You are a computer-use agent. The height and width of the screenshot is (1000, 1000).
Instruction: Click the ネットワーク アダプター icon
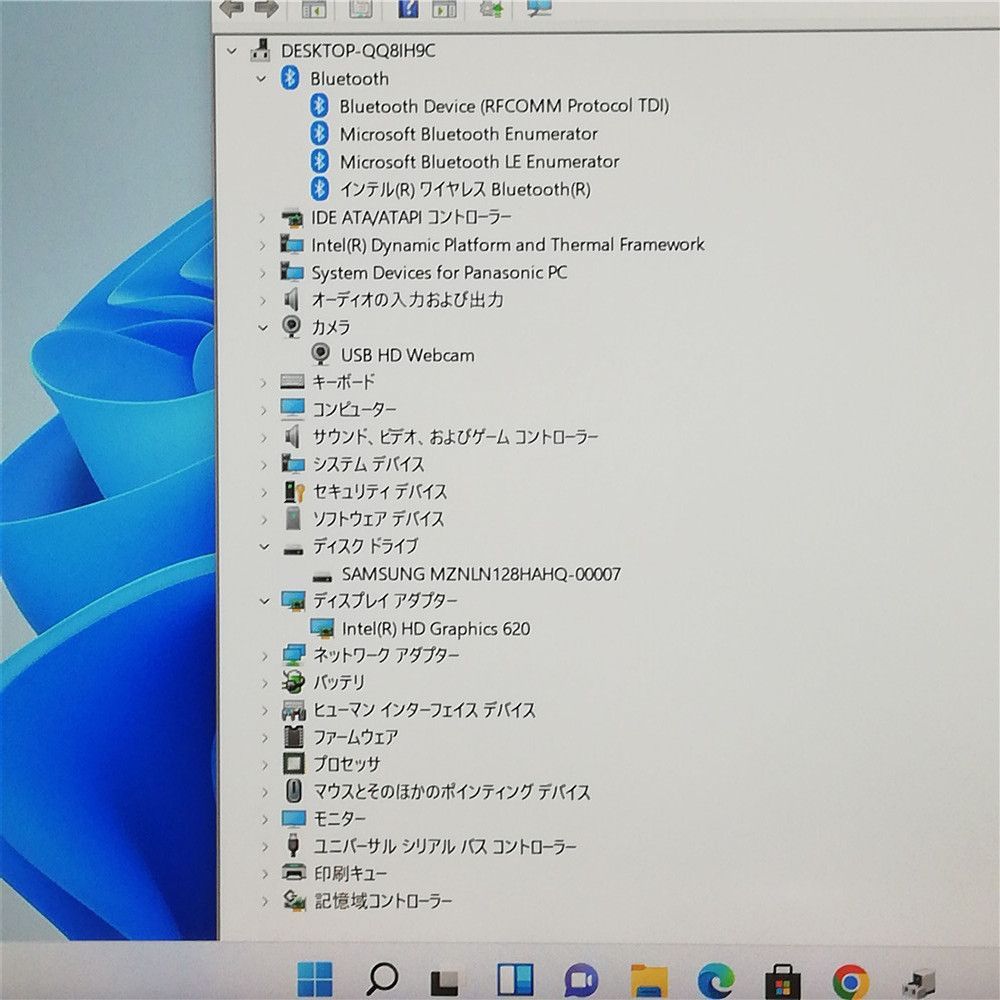click(294, 655)
